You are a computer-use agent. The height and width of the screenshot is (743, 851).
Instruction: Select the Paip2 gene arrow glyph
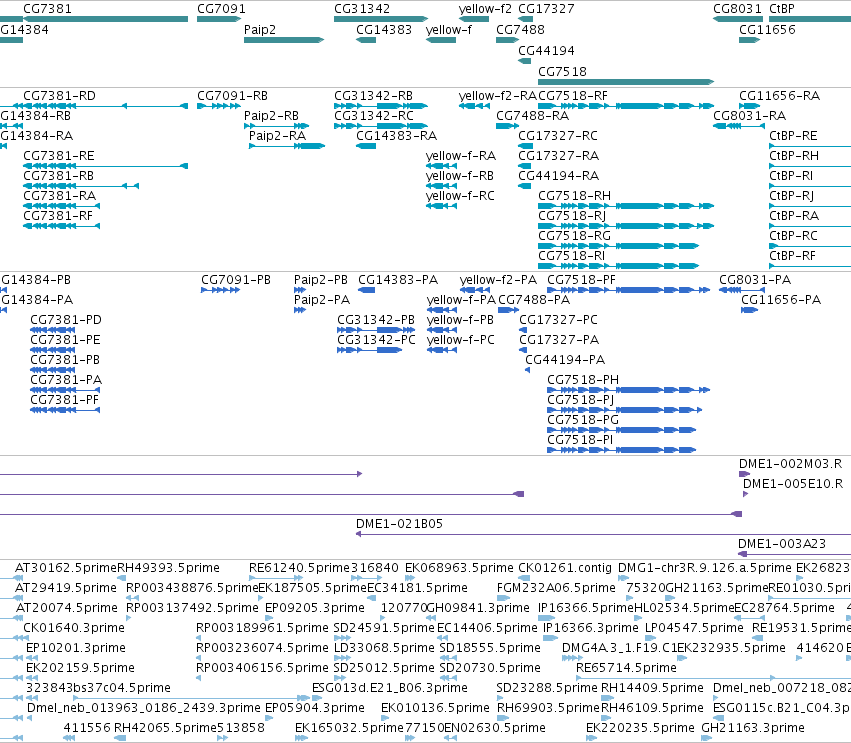pyautogui.click(x=284, y=40)
